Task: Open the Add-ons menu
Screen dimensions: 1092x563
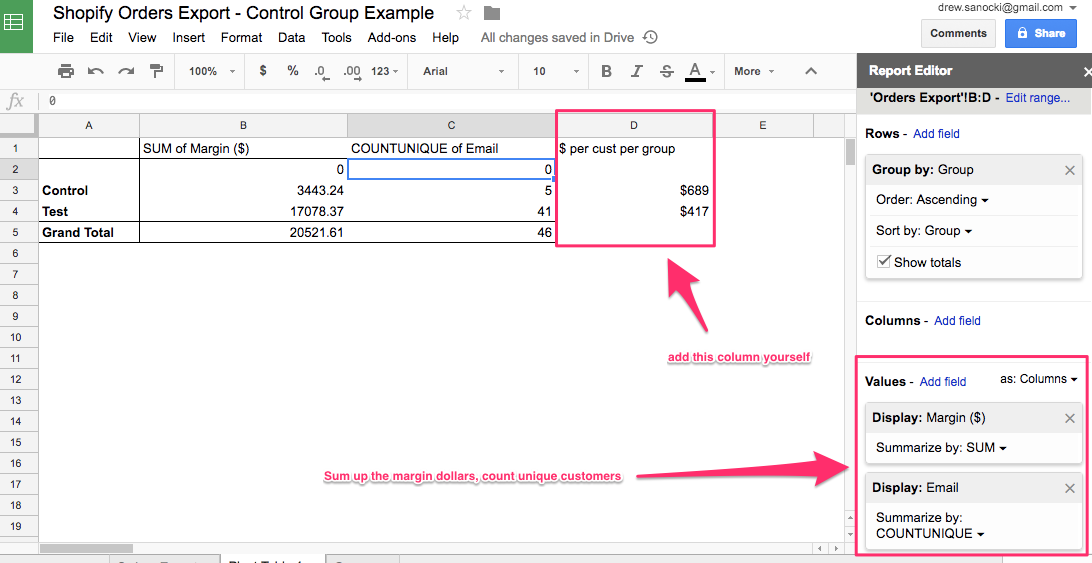Action: tap(391, 38)
